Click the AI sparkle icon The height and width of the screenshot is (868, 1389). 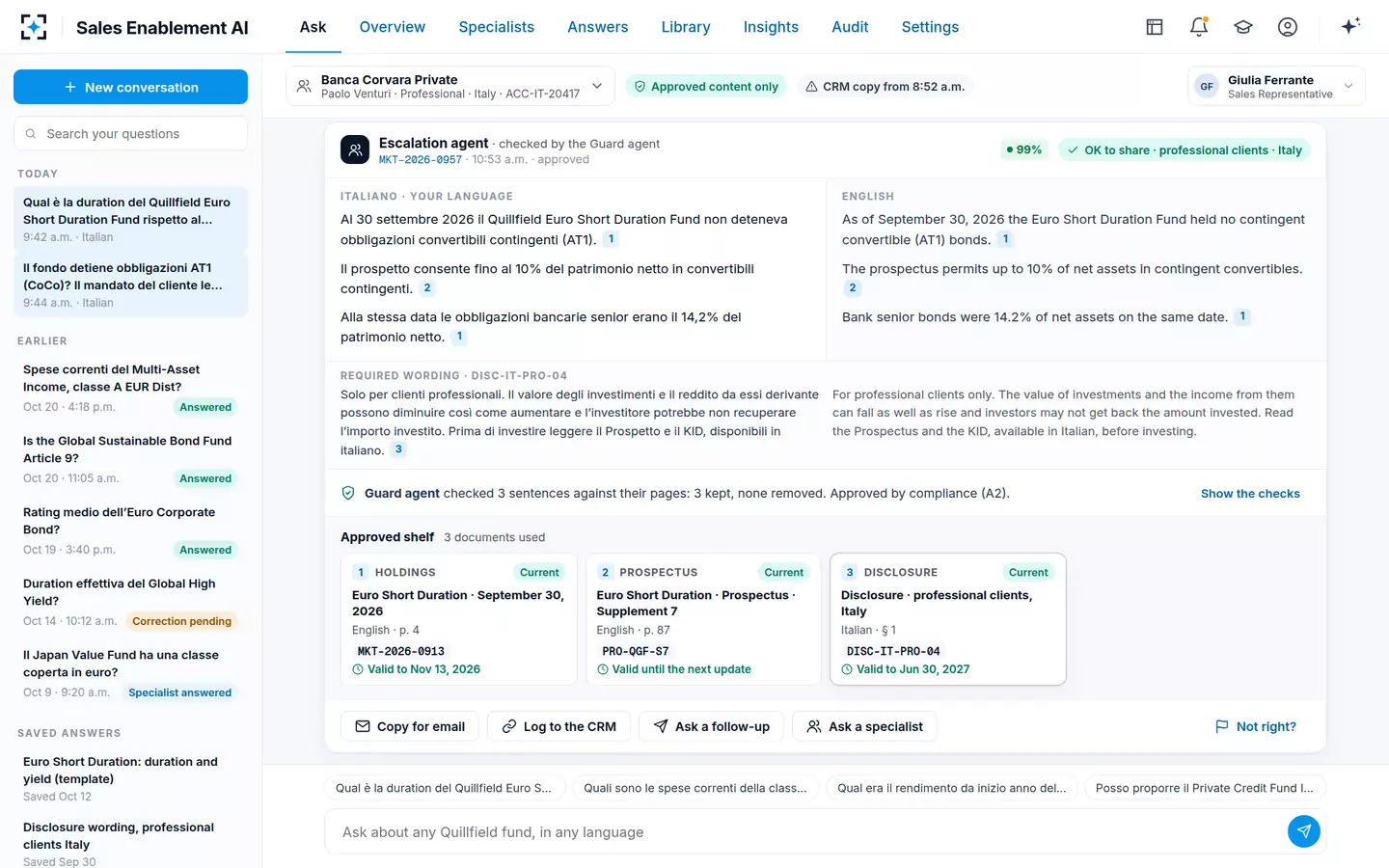(x=1350, y=26)
